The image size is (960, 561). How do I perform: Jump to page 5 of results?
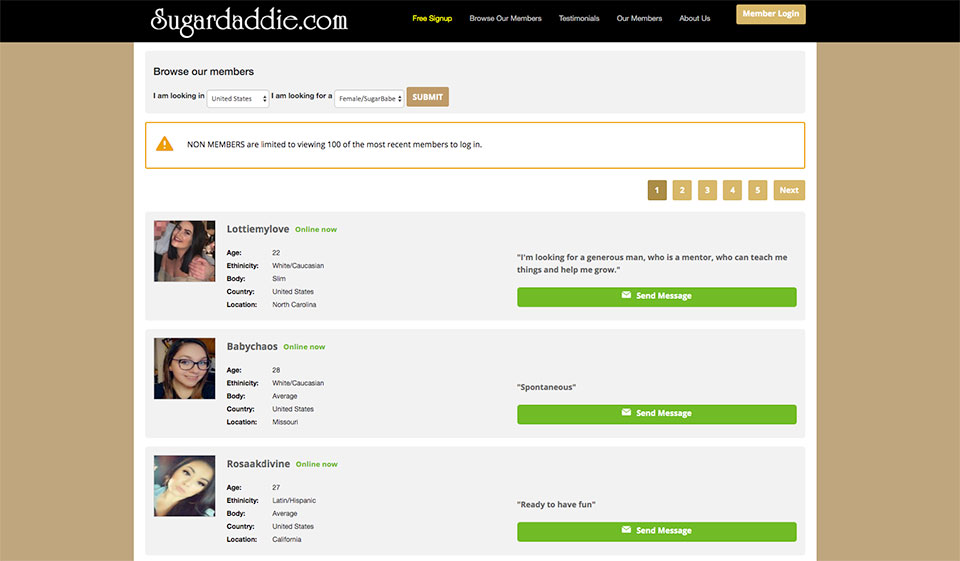758,190
